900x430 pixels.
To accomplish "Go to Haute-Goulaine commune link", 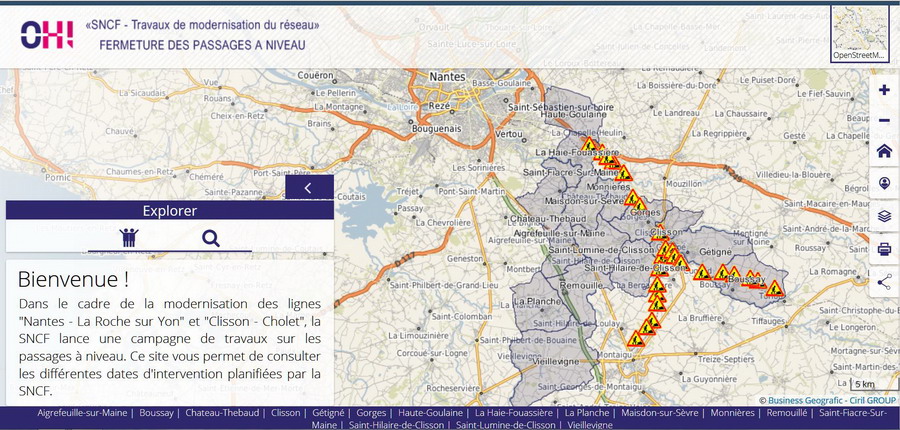I will [x=431, y=412].
